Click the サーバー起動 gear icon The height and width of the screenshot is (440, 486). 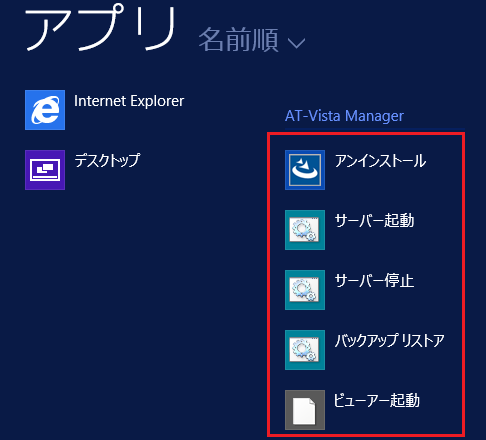click(305, 230)
